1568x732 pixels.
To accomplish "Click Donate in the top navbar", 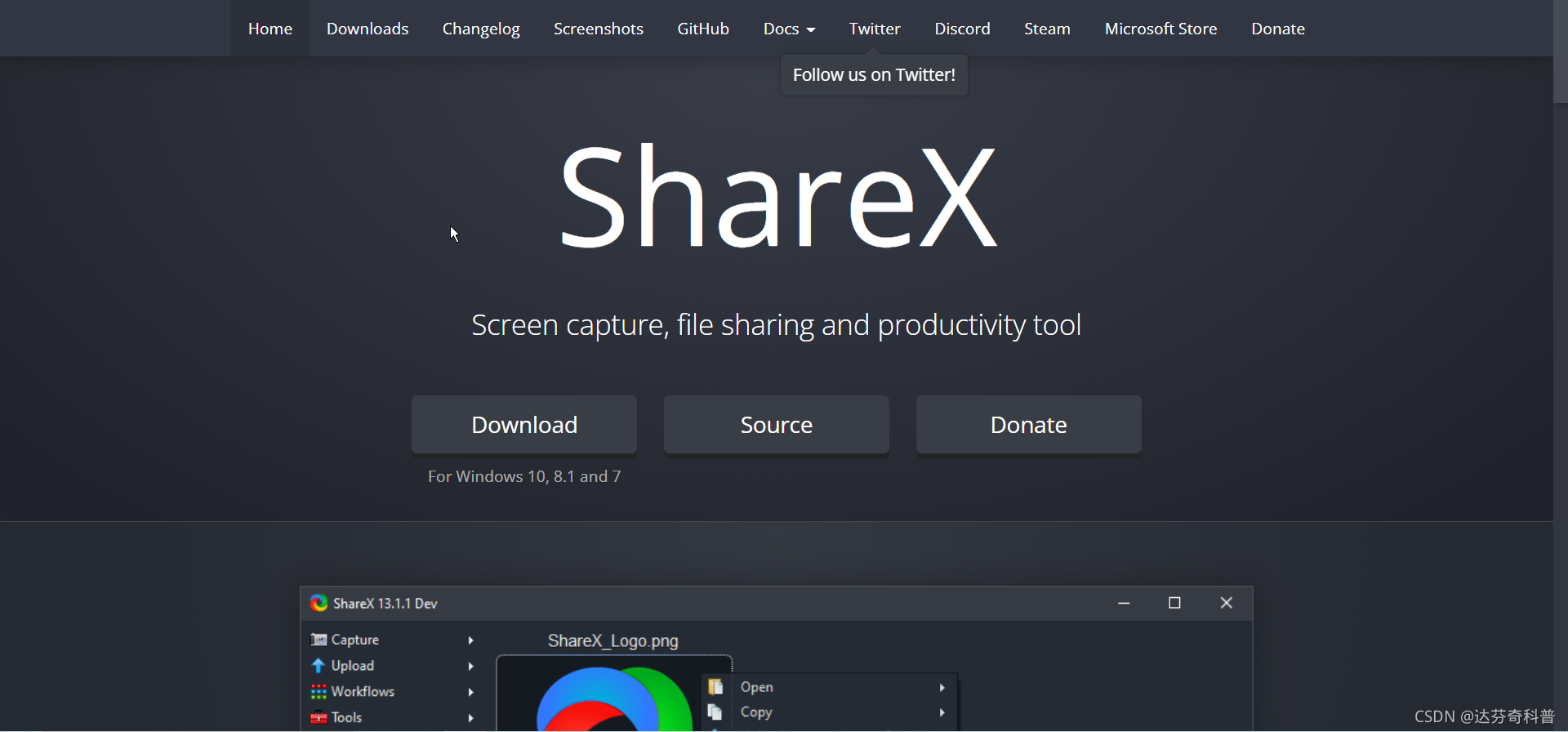I will tap(1278, 29).
